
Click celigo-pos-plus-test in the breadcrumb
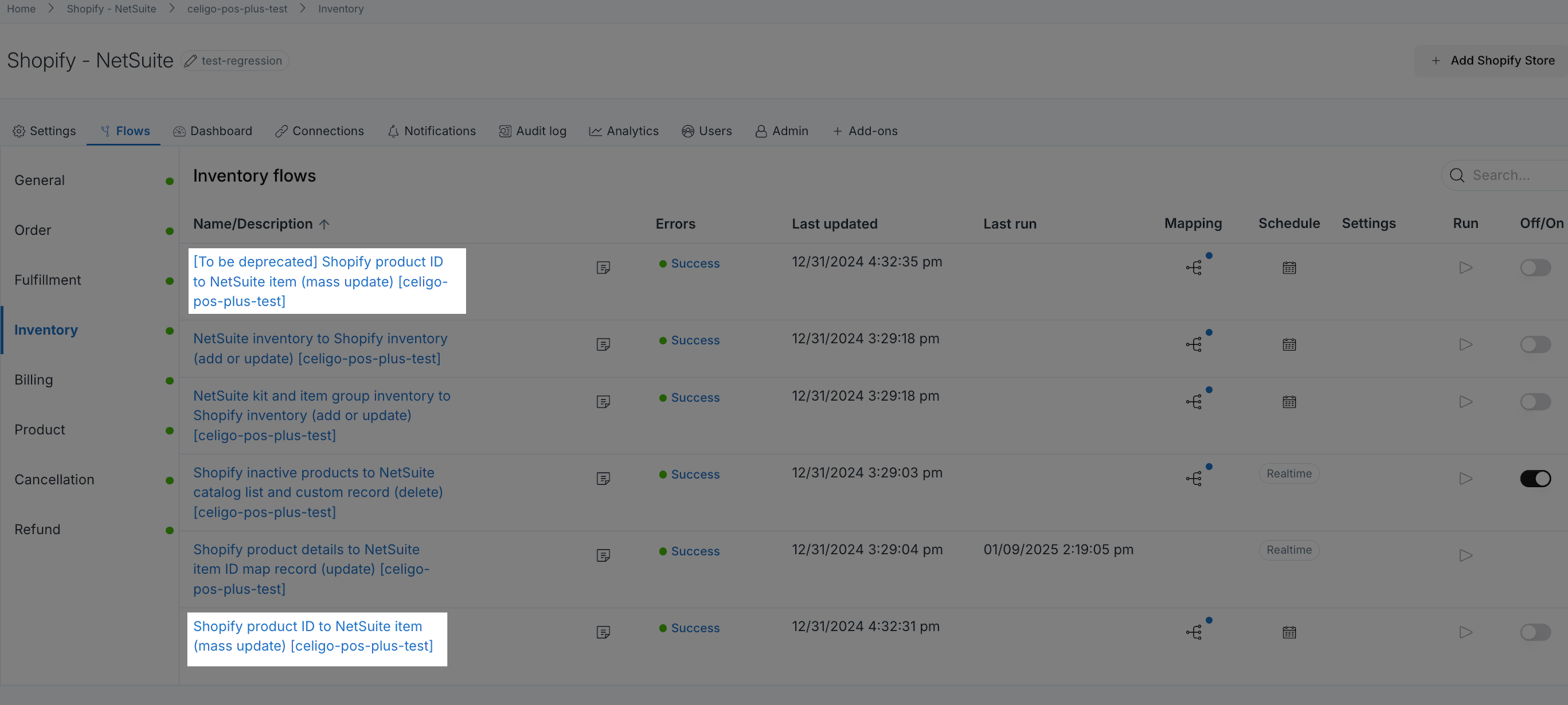237,9
